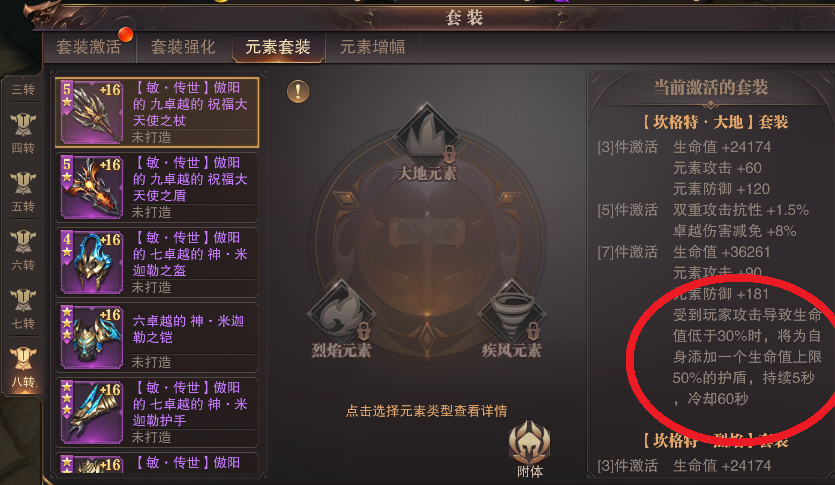This screenshot has width=835, height=485.
Task: Select the 祝福大天使之盾 shield item
Action: (x=157, y=187)
